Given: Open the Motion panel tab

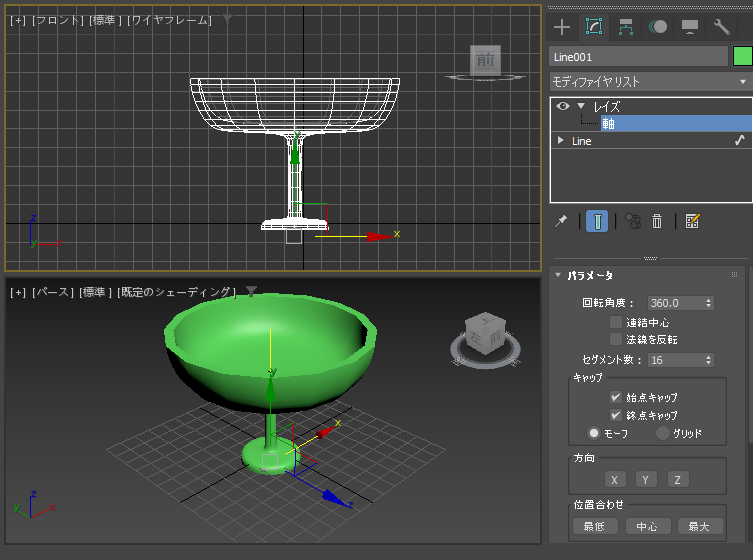Looking at the screenshot, I should [658, 27].
